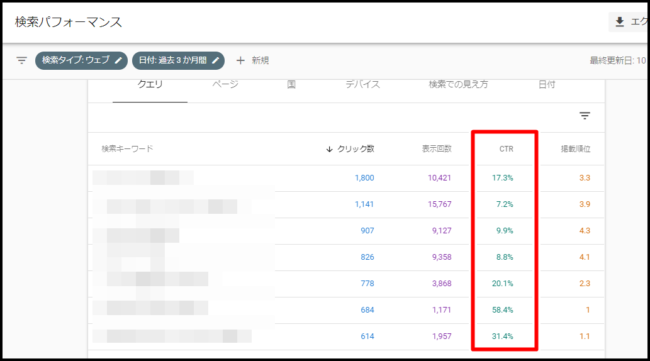Click CTR value 31.4%

(502, 337)
